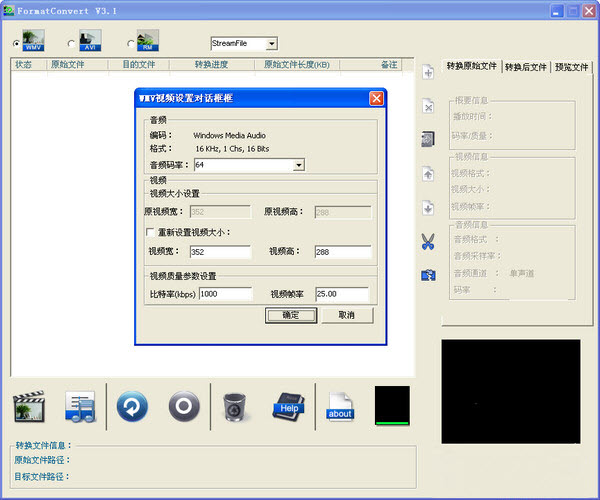Click the about document icon
This screenshot has height=500, width=600.
click(340, 407)
